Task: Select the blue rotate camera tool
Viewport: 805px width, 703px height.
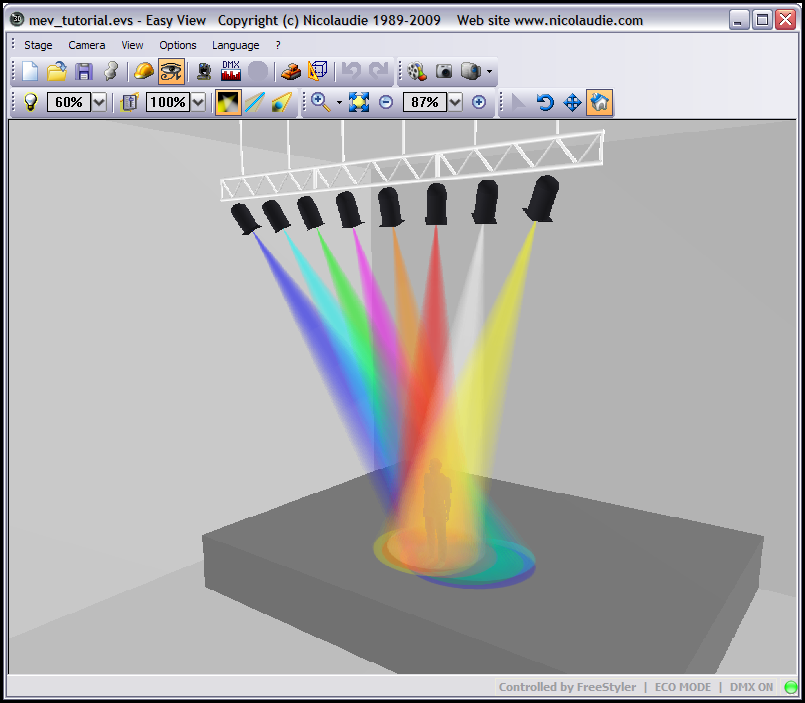Action: 545,102
